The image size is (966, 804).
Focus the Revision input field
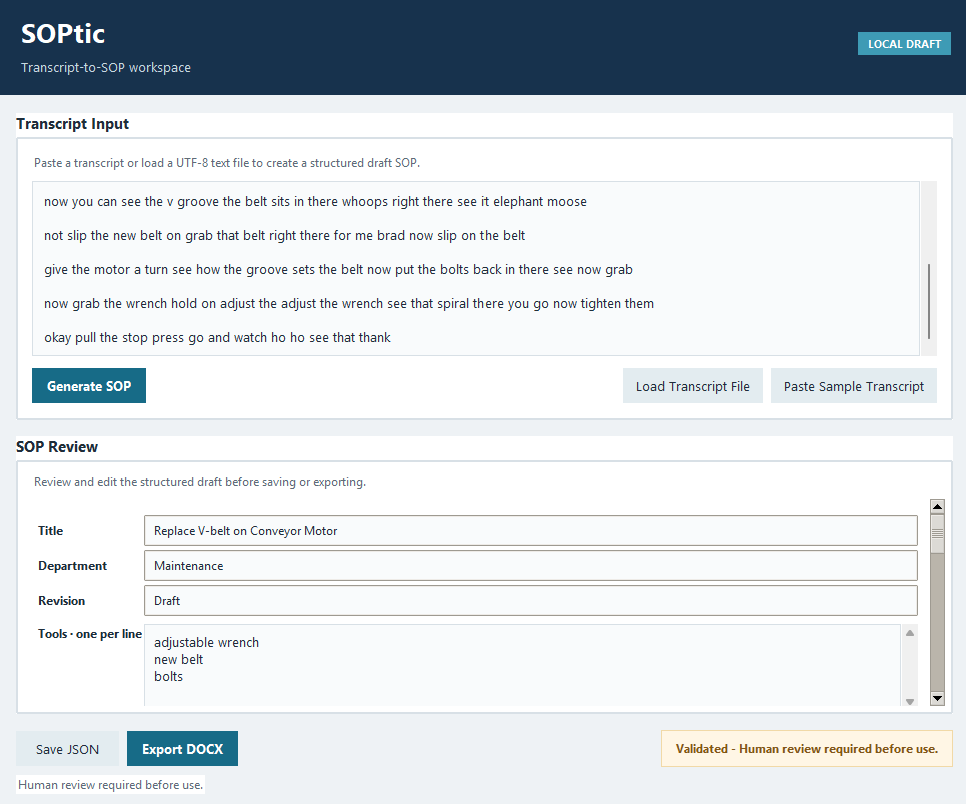tap(530, 601)
